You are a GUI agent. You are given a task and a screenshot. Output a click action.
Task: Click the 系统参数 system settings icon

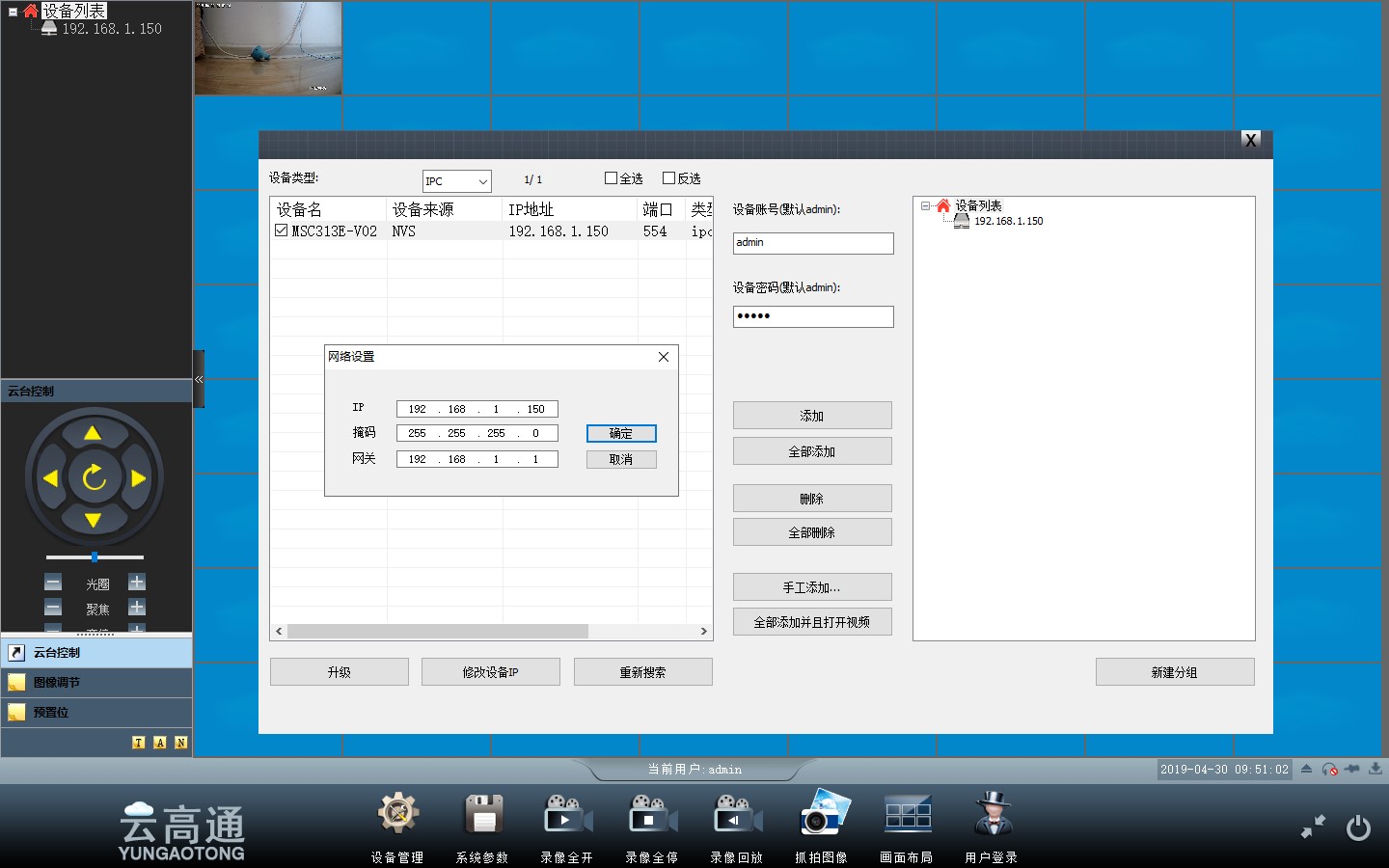point(482,816)
